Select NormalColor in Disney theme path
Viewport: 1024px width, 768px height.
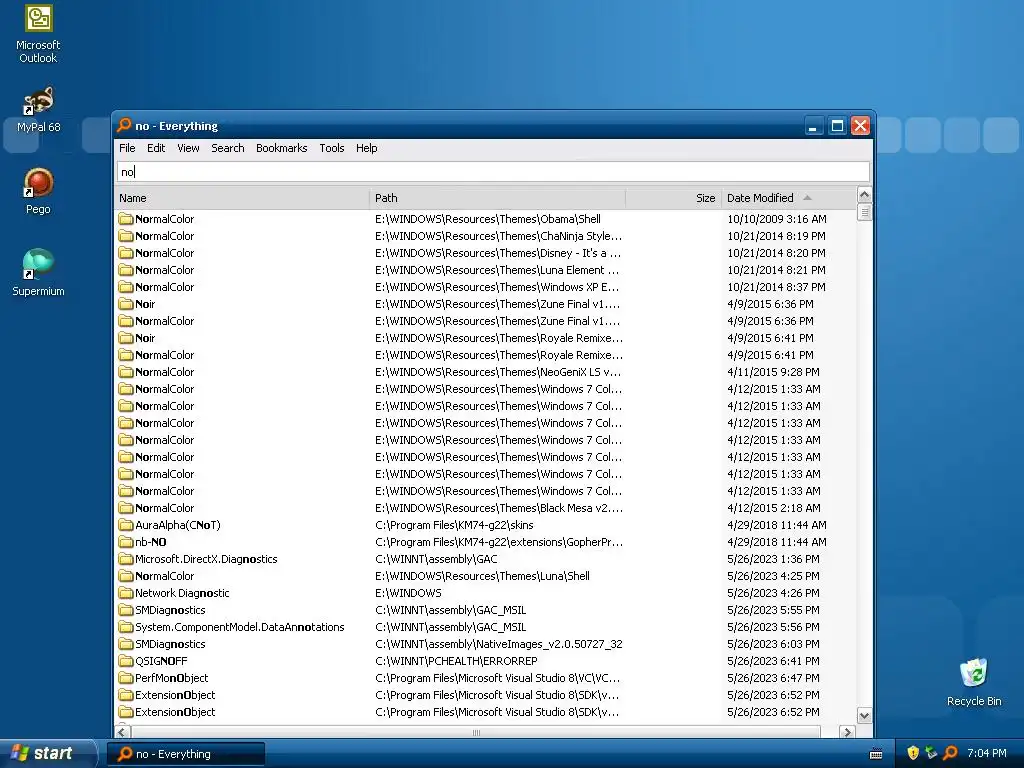click(164, 253)
